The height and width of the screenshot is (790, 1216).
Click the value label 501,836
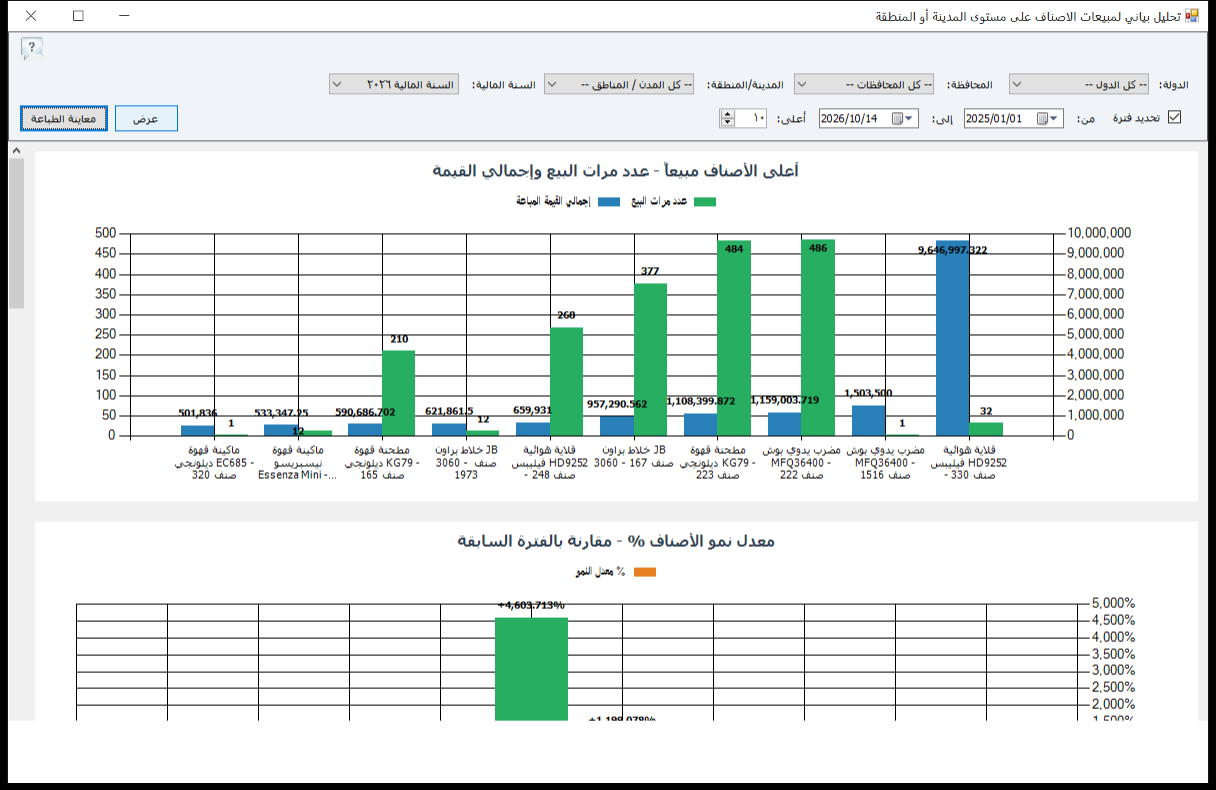198,413
